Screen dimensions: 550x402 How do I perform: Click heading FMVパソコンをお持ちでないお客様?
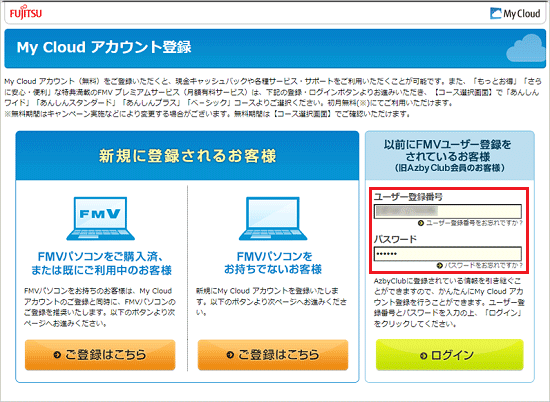tap(273, 263)
